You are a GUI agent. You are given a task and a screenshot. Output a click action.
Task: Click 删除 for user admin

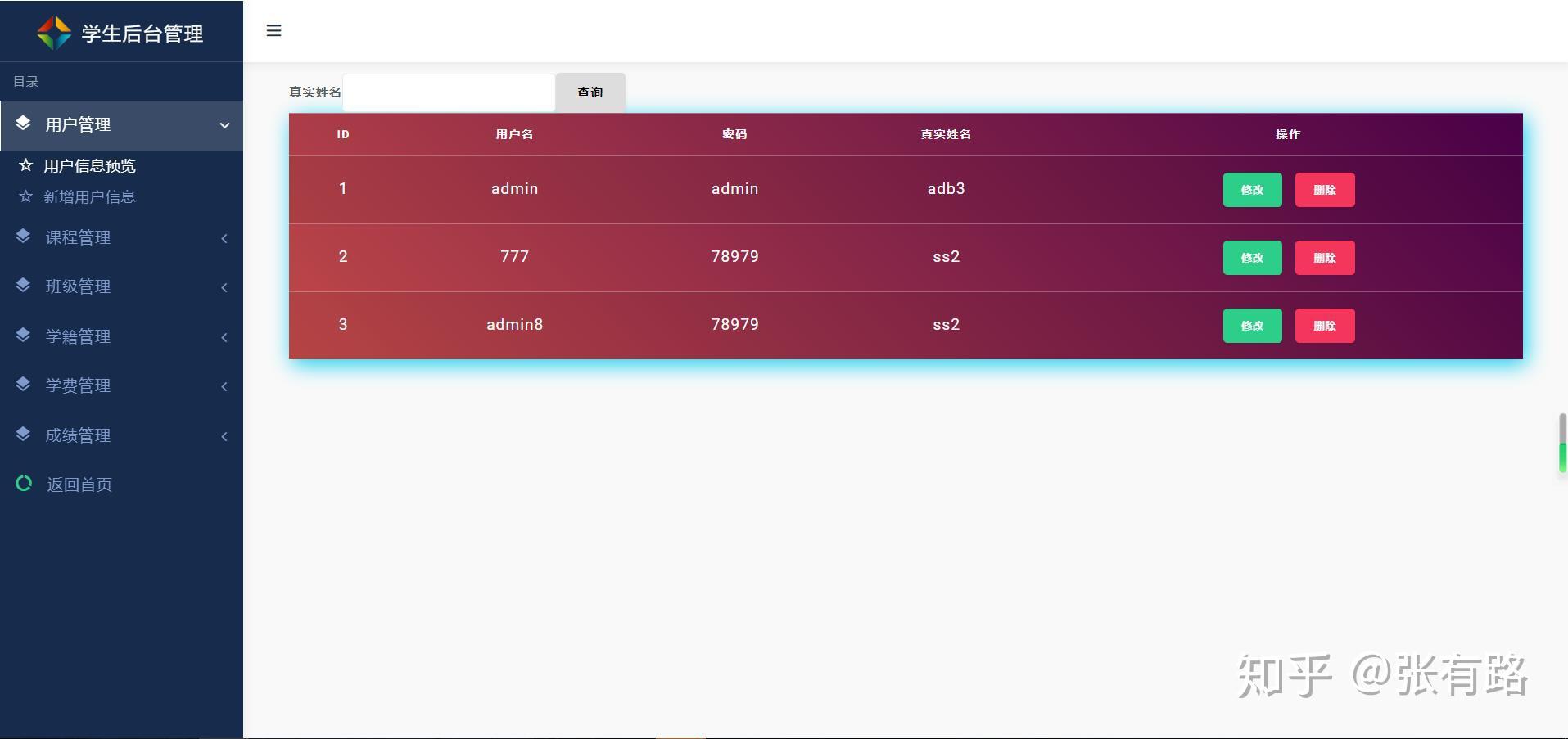coord(1325,190)
